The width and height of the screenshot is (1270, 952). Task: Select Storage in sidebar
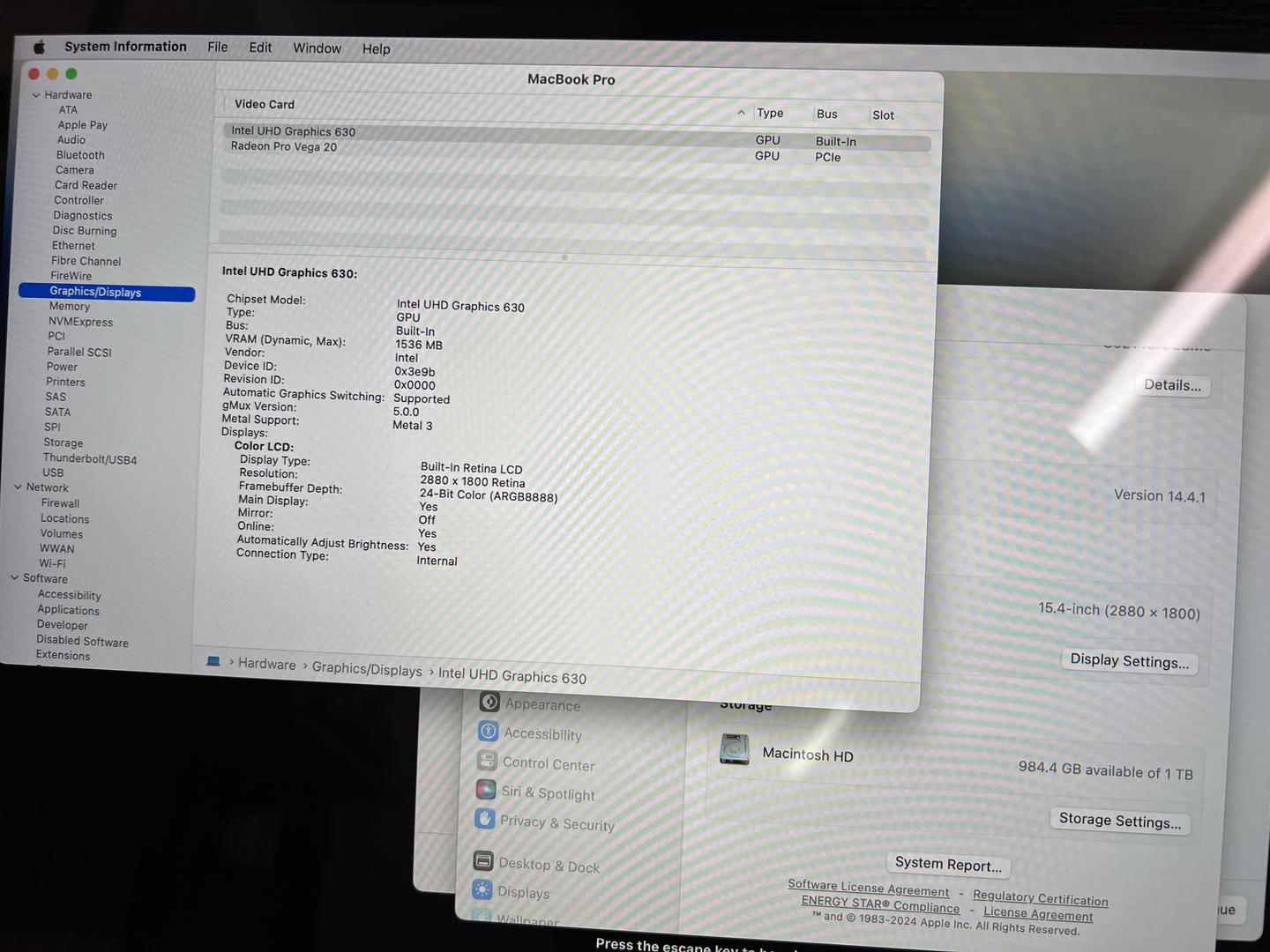coord(63,443)
